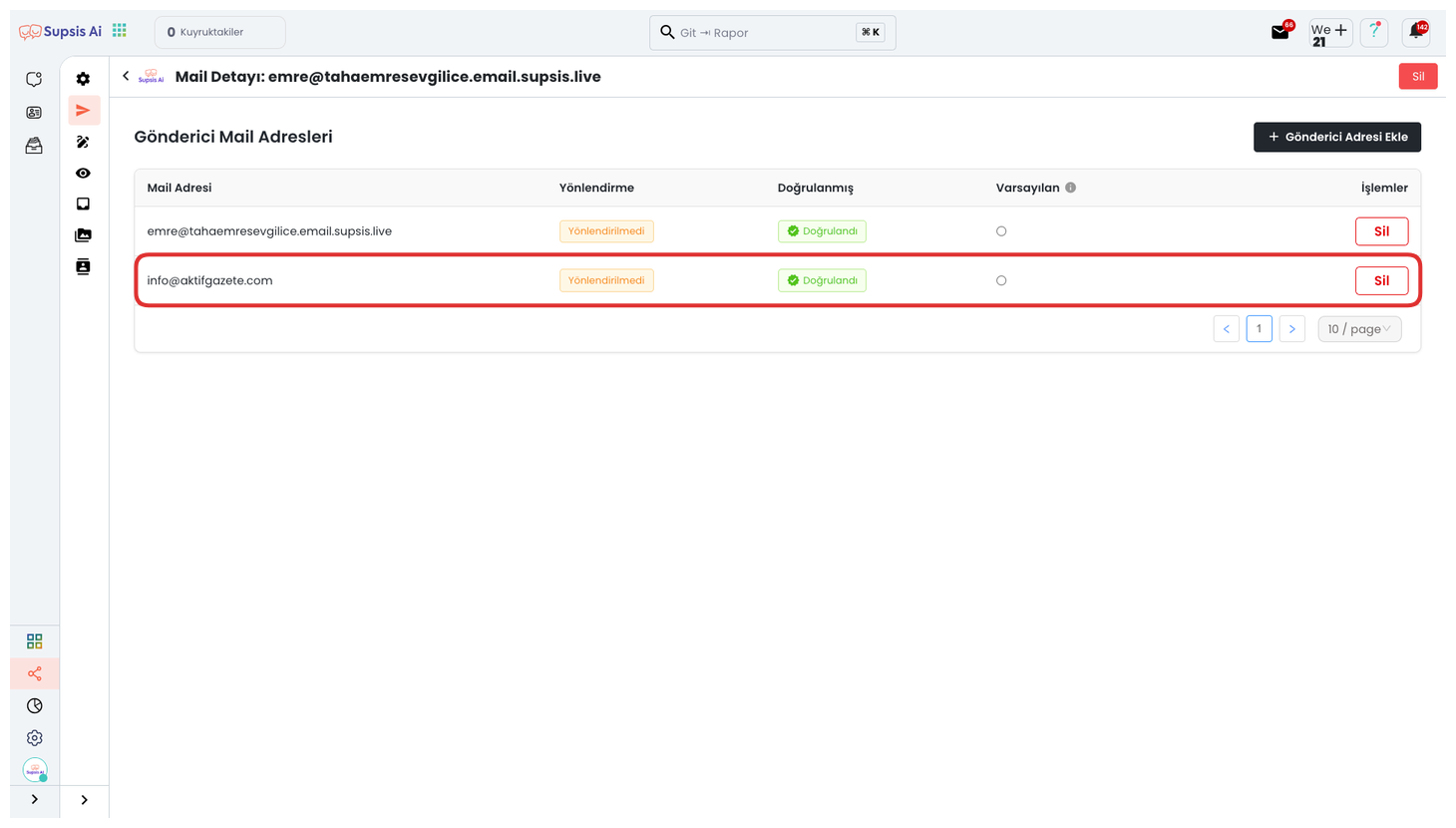Image resolution: width=1456 pixels, height=828 pixels.
Task: Click the pie chart reports icon
Action: pos(35,706)
